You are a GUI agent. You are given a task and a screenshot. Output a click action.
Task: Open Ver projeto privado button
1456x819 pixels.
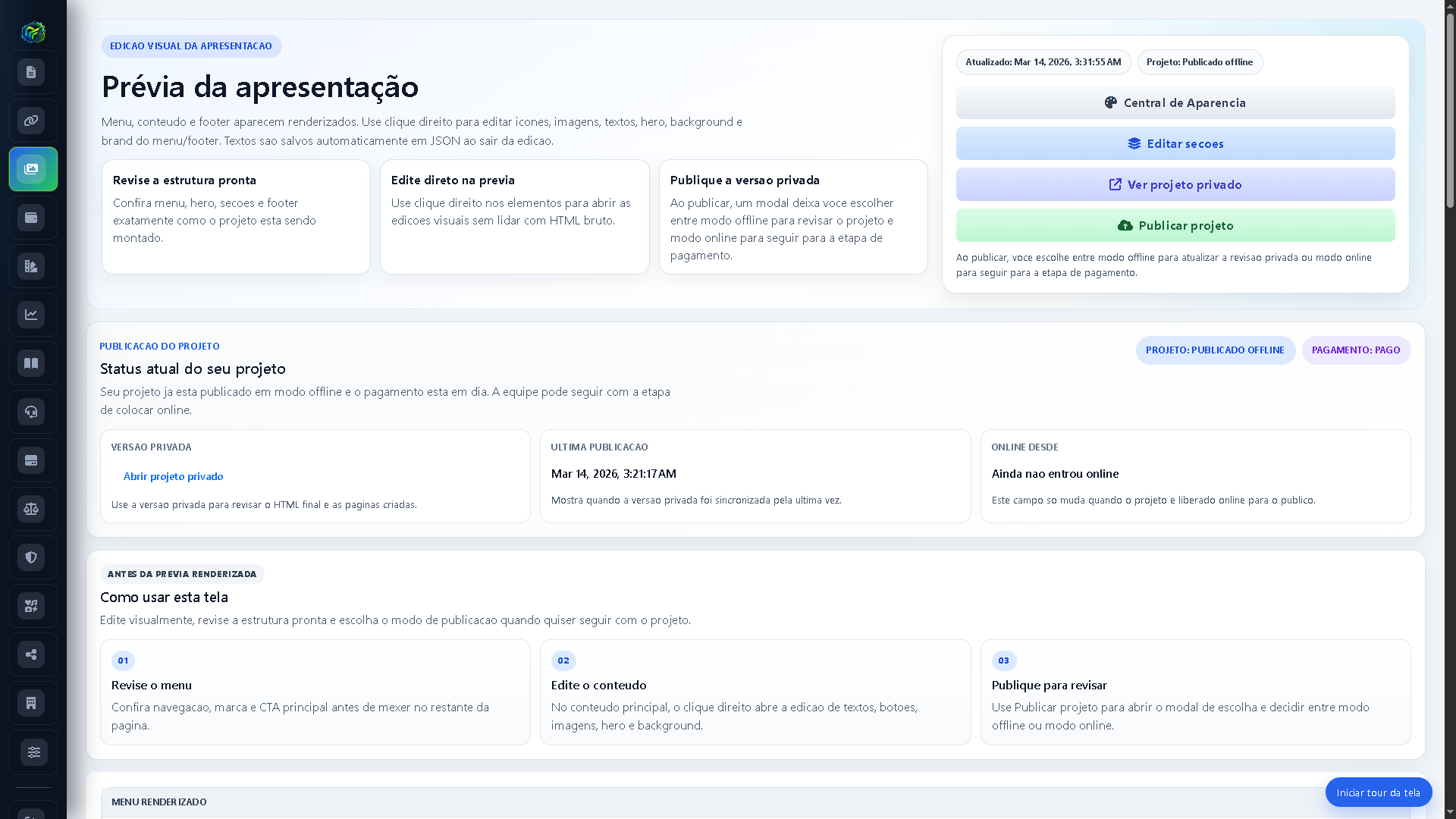[1175, 185]
